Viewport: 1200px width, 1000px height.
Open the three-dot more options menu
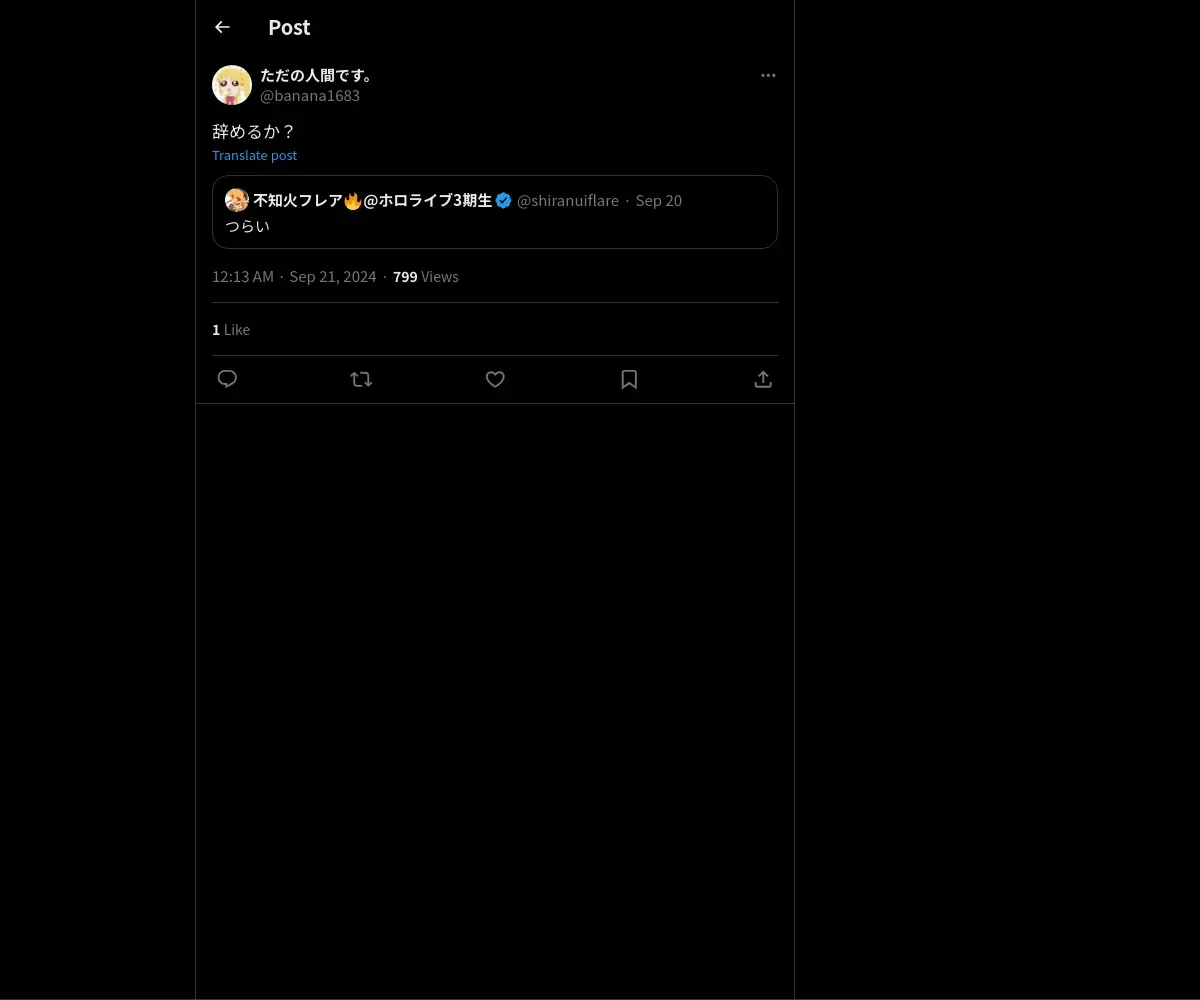(x=768, y=76)
